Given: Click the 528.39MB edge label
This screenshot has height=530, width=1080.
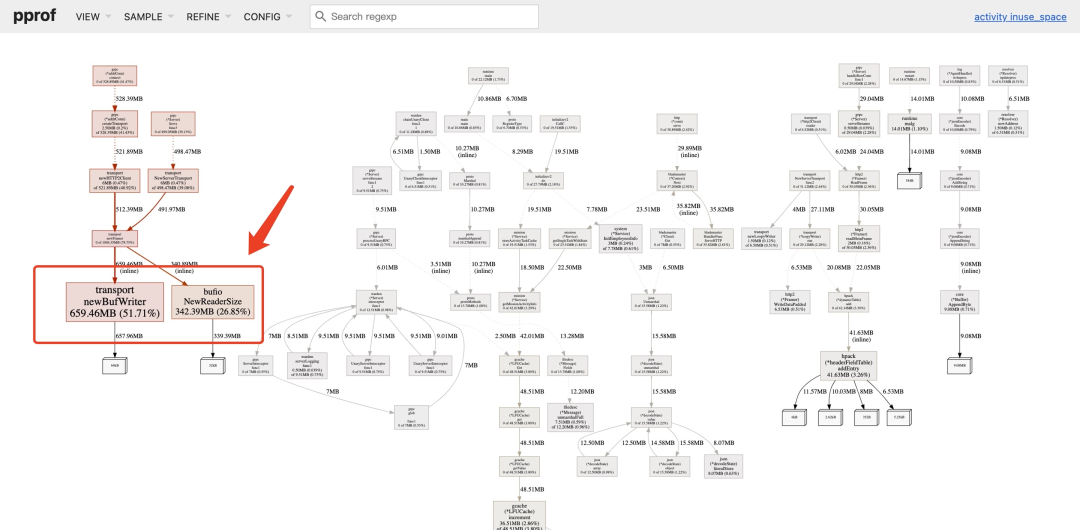Looking at the screenshot, I should (129, 99).
